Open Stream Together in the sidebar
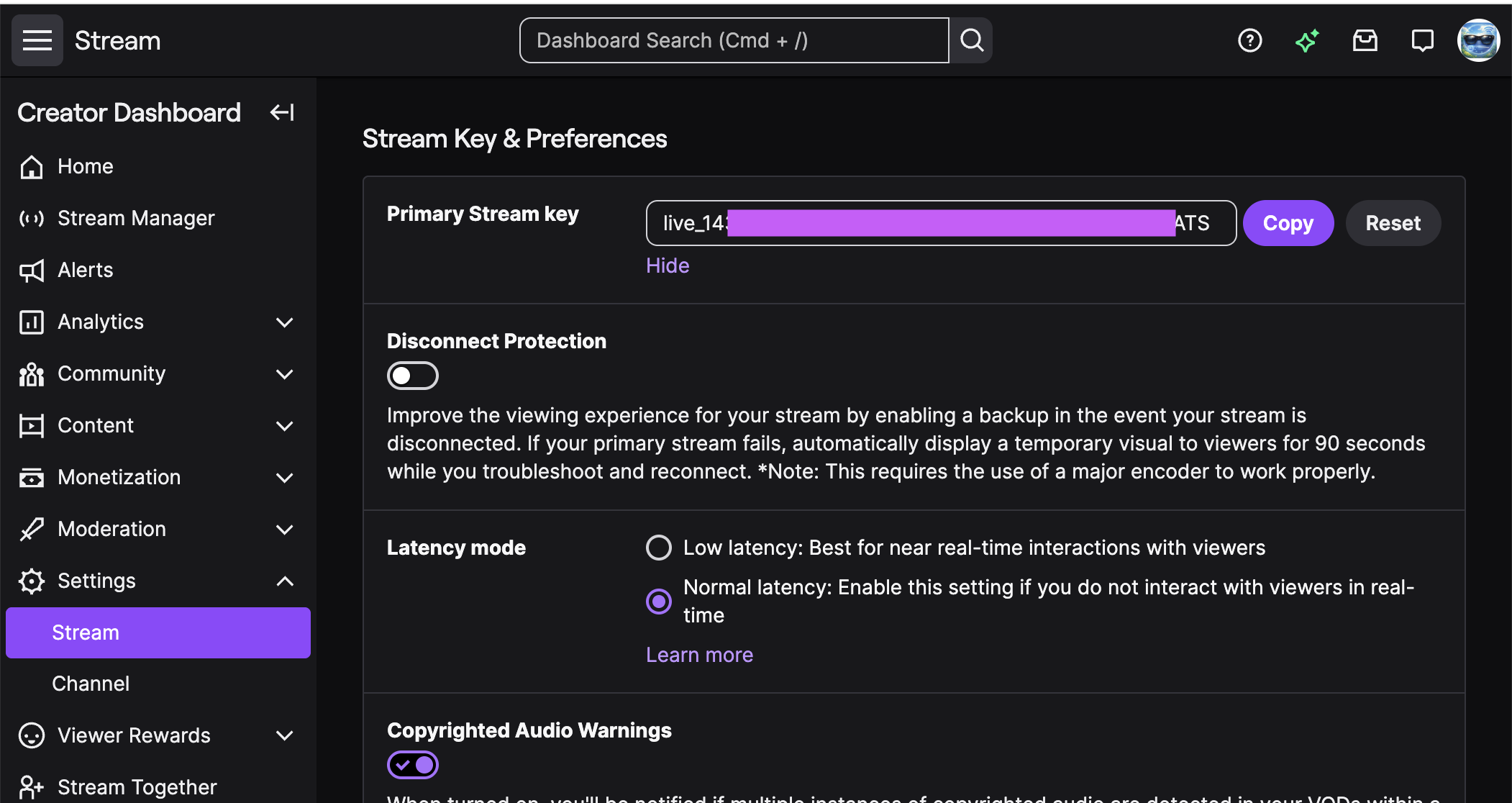The image size is (1512, 803). (158, 787)
